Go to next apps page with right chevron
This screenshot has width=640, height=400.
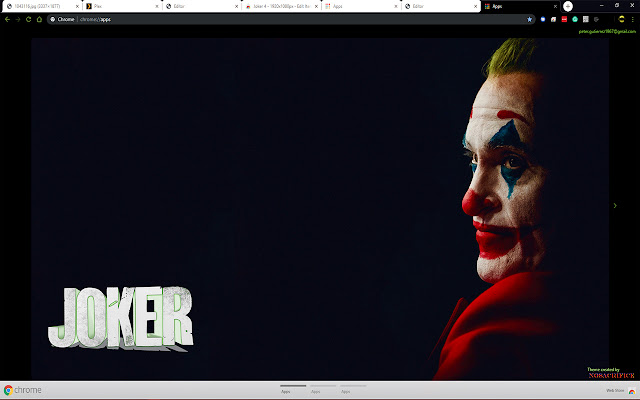[x=615, y=205]
